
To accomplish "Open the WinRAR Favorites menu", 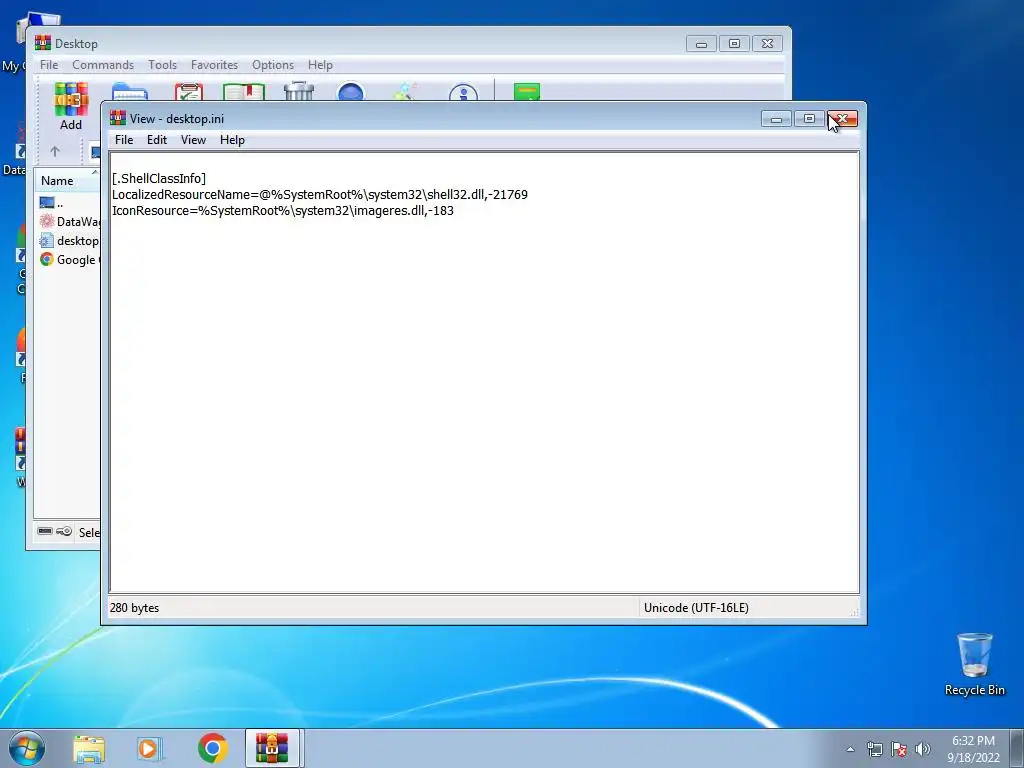I will pyautogui.click(x=214, y=65).
